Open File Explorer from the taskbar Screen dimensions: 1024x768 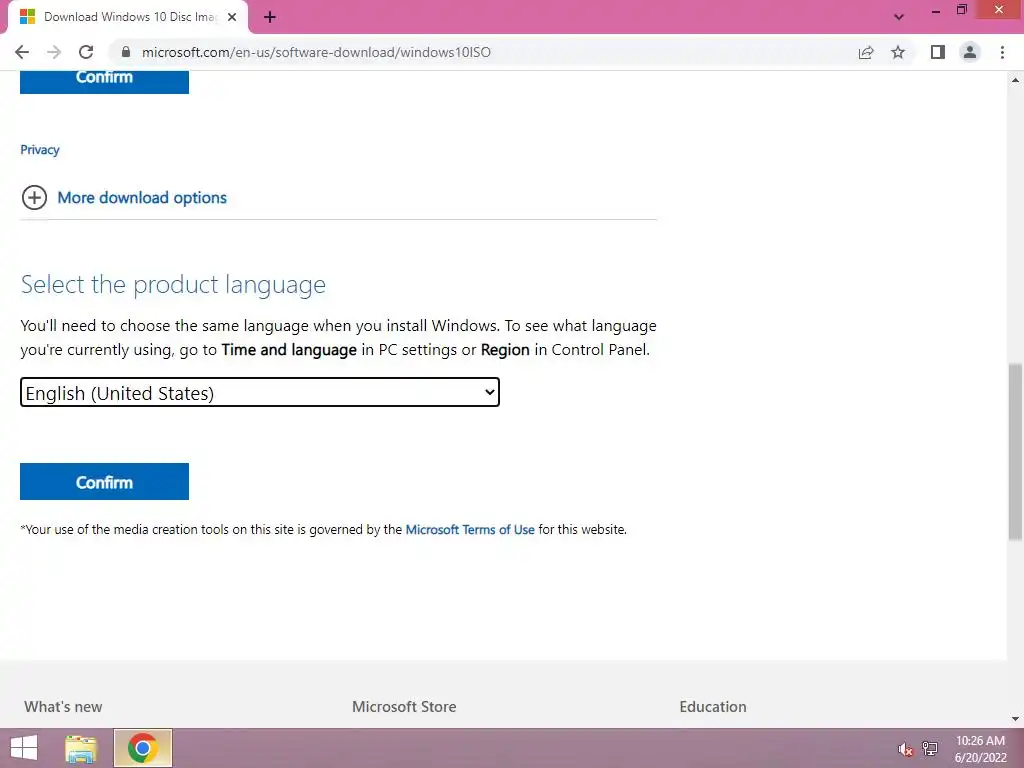81,748
